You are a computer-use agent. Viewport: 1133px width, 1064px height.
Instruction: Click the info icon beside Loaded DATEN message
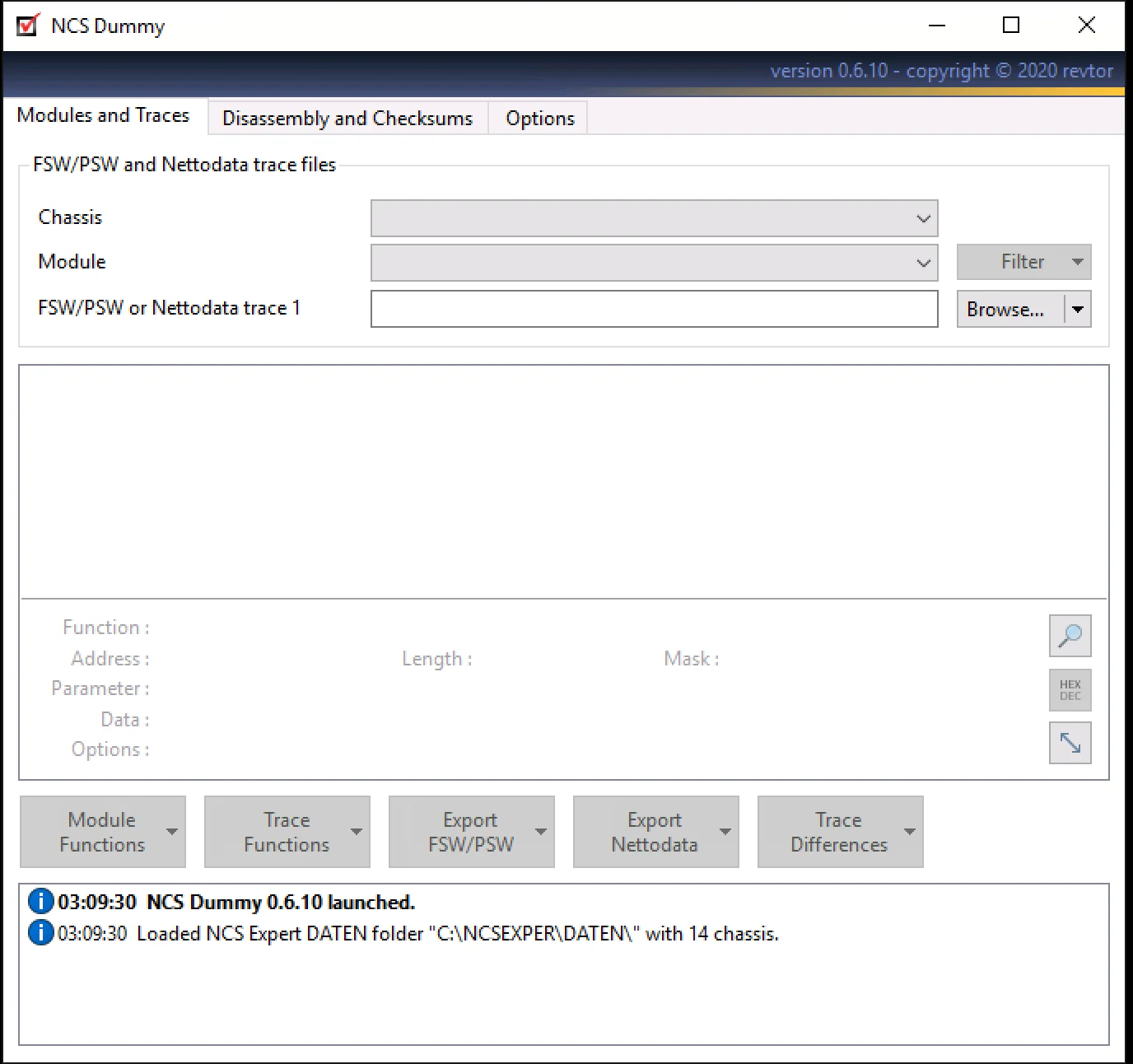[40, 933]
